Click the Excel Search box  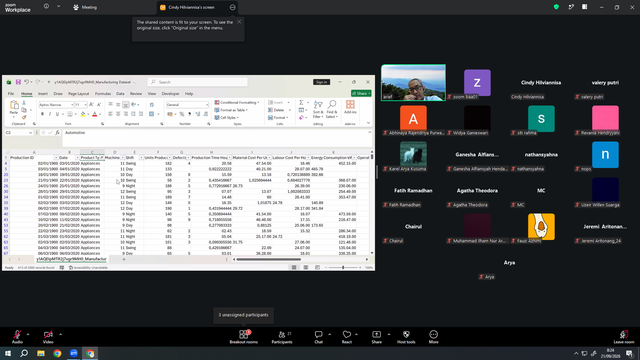[x=198, y=82]
